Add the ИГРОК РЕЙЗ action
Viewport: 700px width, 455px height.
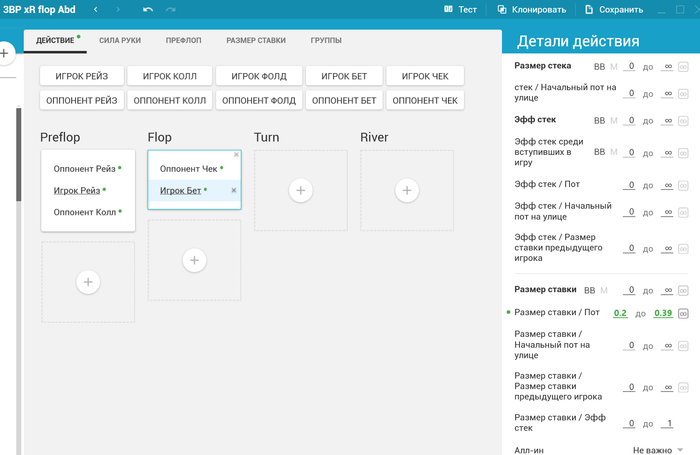[x=82, y=76]
